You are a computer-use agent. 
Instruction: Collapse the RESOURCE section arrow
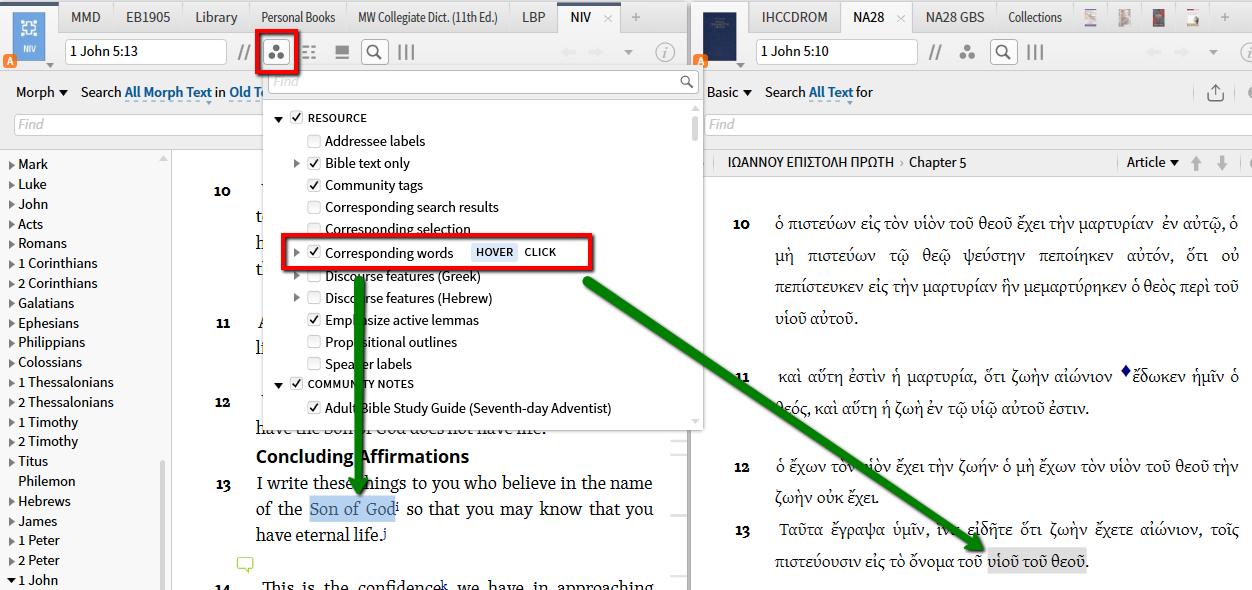coord(278,119)
